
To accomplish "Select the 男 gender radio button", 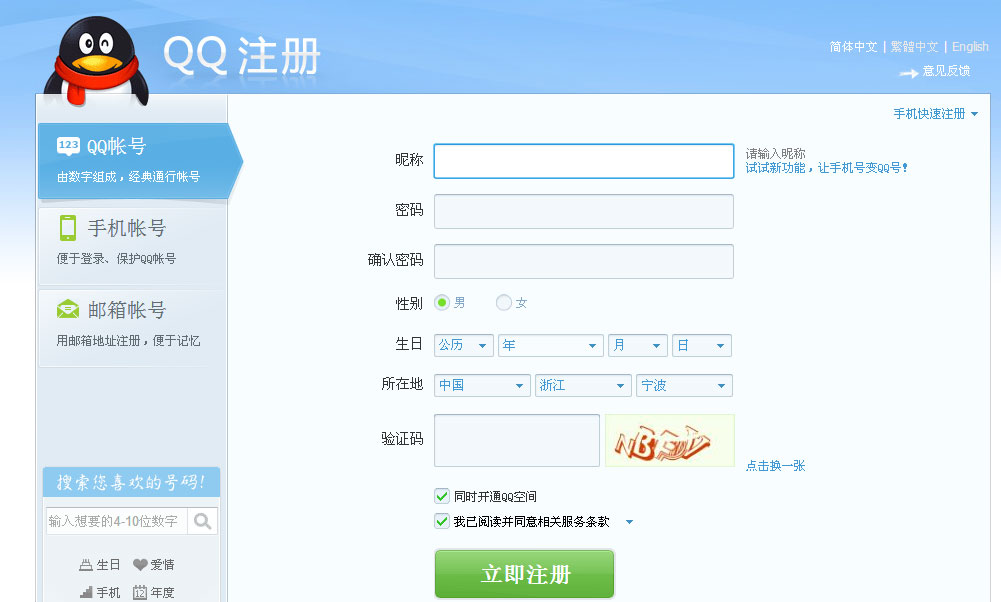I will point(442,303).
